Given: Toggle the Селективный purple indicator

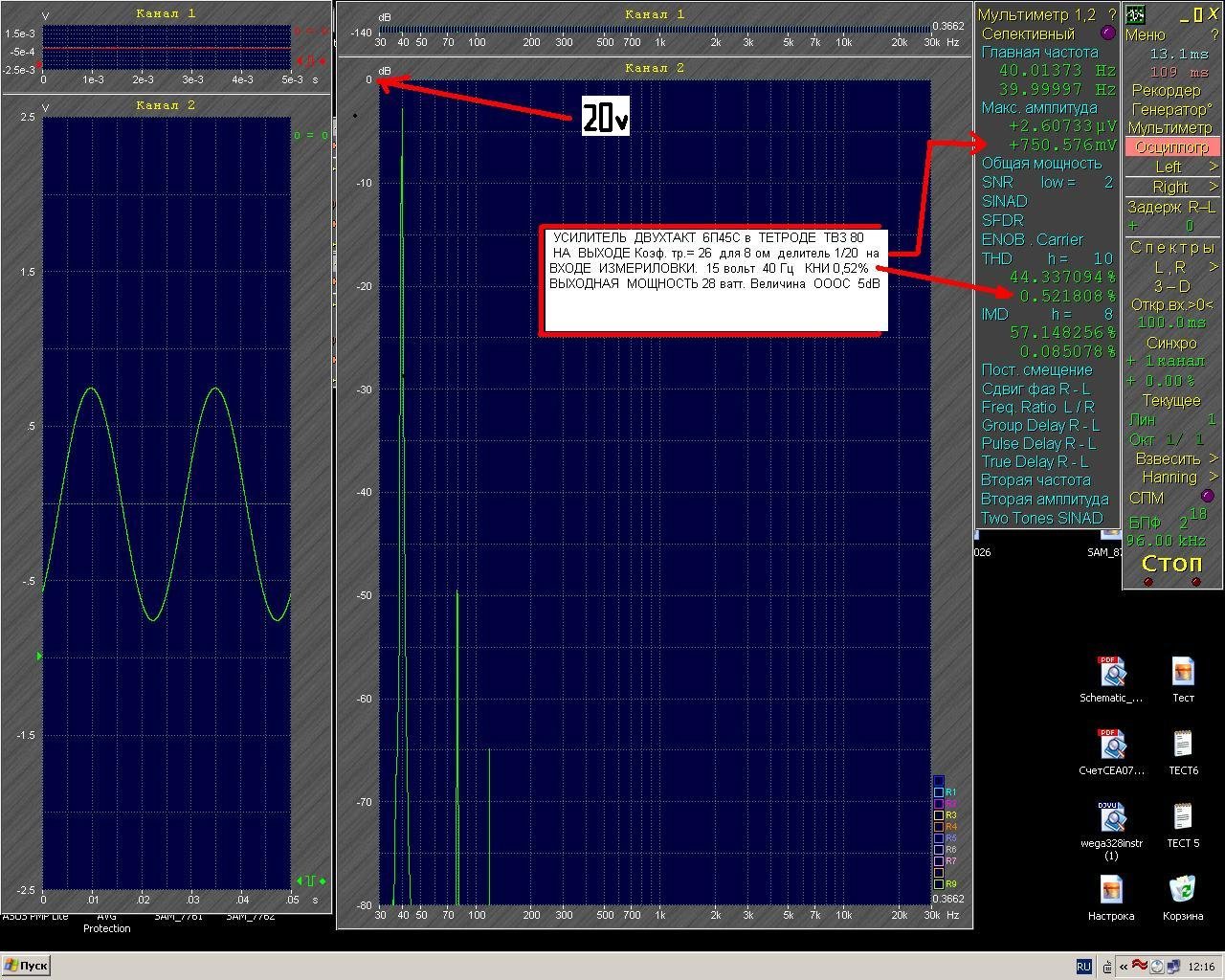Looking at the screenshot, I should 1109,33.
